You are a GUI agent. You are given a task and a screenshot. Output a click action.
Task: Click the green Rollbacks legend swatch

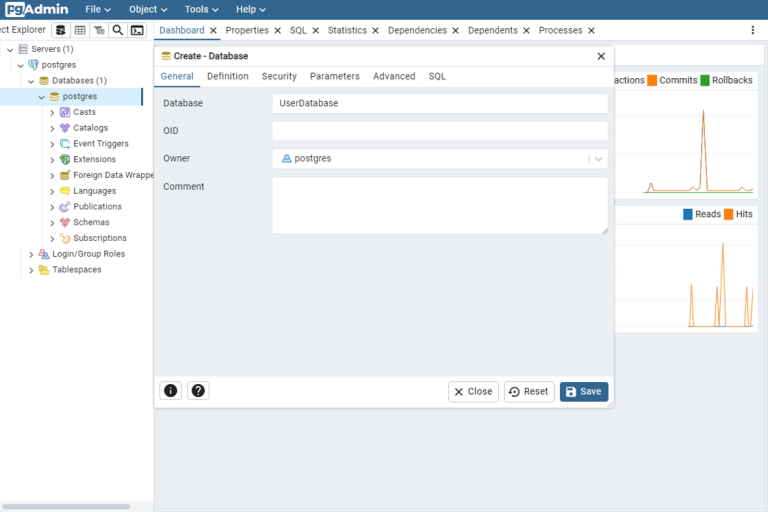pos(705,80)
